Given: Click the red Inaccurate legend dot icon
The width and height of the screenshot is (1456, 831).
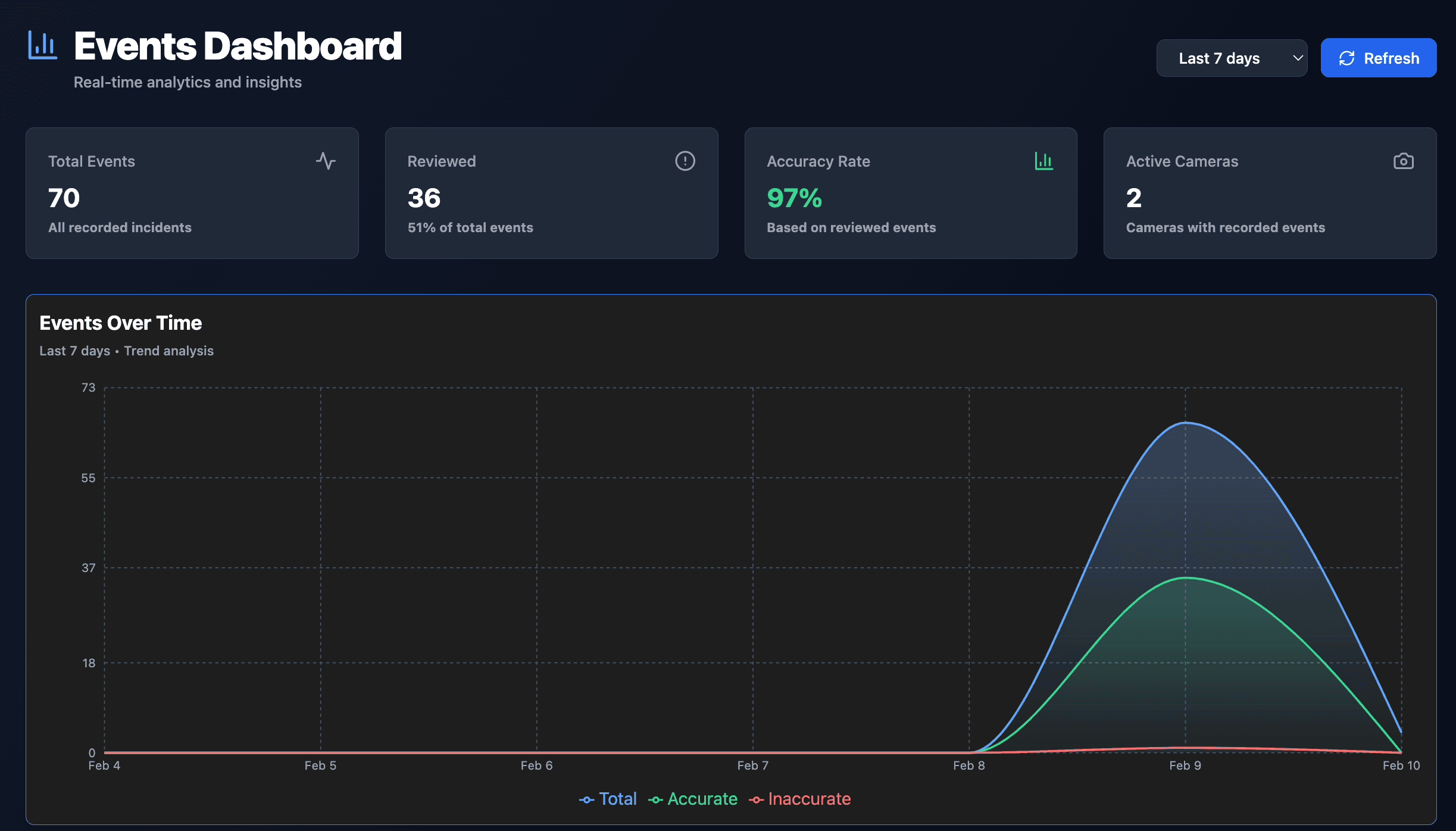Looking at the screenshot, I should coord(757,799).
